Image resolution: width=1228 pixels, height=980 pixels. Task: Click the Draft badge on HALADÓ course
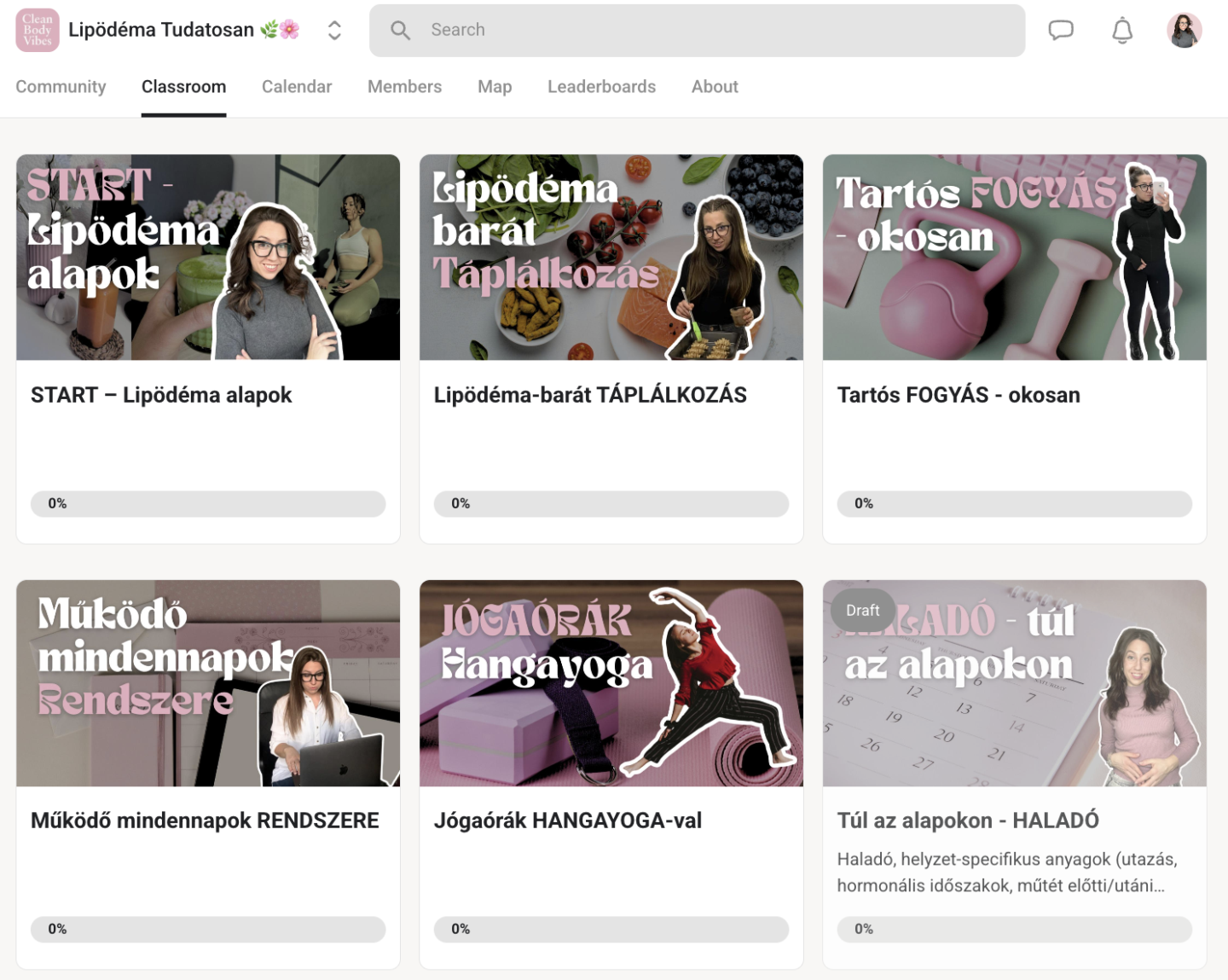click(x=862, y=611)
